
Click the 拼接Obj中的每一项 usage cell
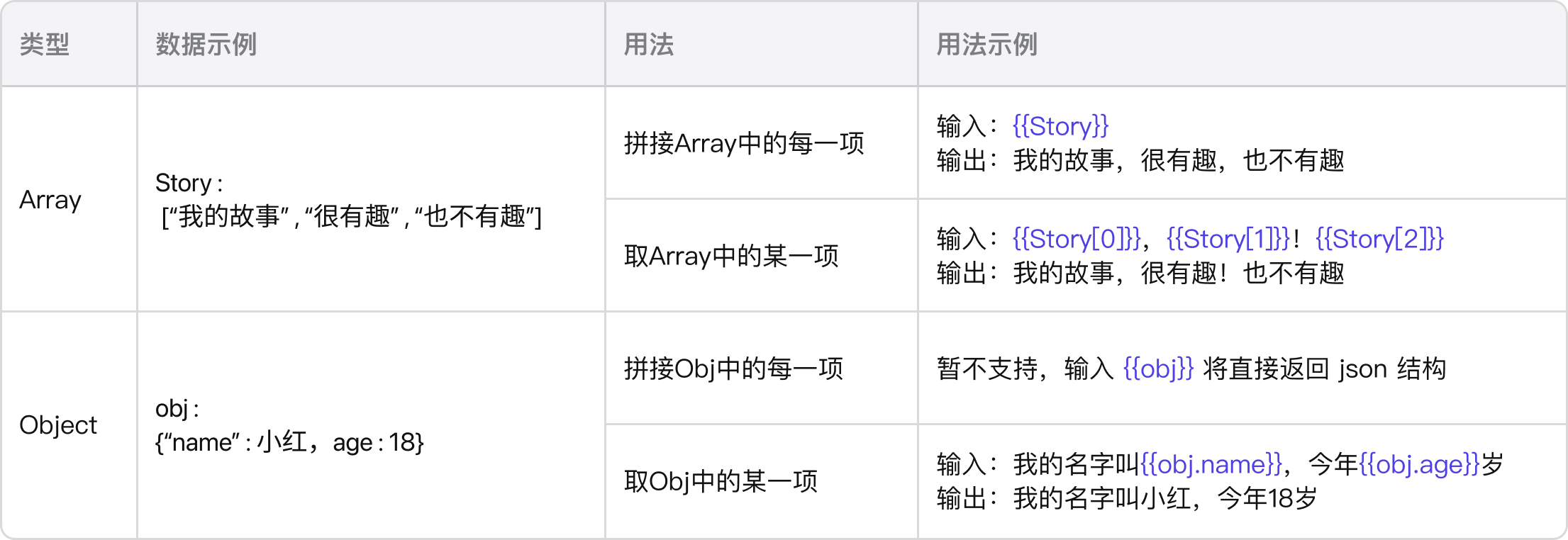(733, 369)
